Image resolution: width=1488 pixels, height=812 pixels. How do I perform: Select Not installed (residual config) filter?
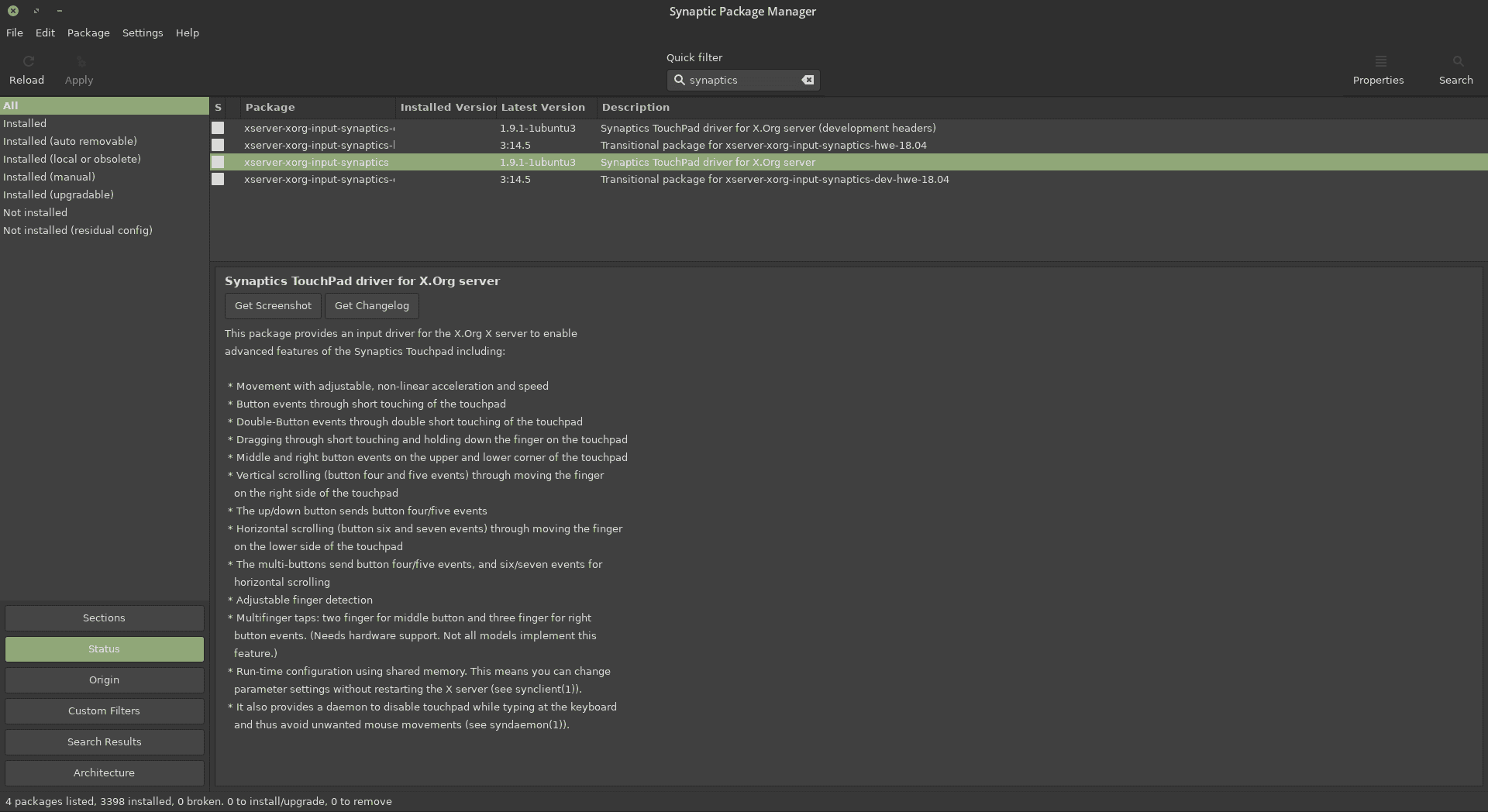(105, 230)
